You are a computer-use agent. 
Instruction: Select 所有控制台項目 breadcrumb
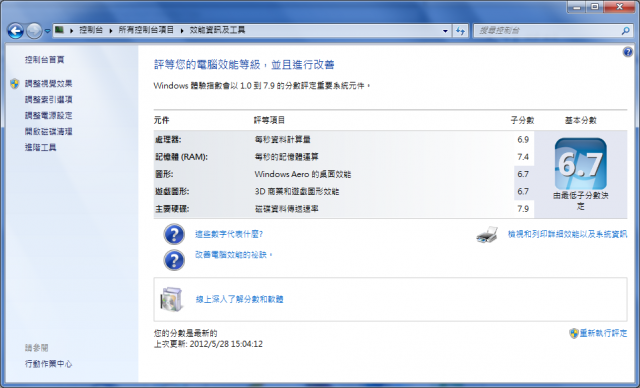coord(146,30)
